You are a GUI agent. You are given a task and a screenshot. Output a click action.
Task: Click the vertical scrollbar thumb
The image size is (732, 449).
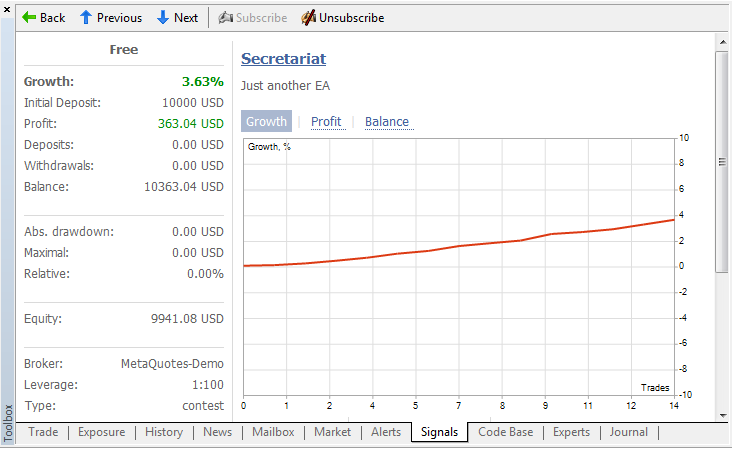[x=722, y=162]
